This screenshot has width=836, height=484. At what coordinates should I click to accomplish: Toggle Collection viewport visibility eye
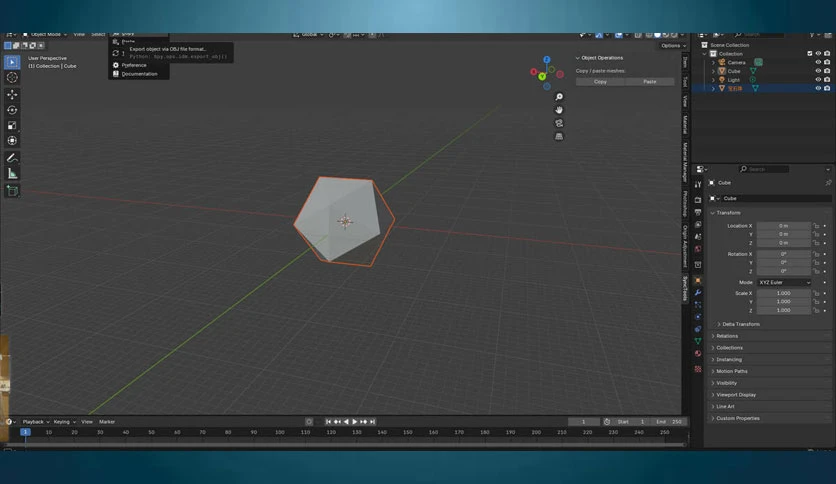point(818,54)
